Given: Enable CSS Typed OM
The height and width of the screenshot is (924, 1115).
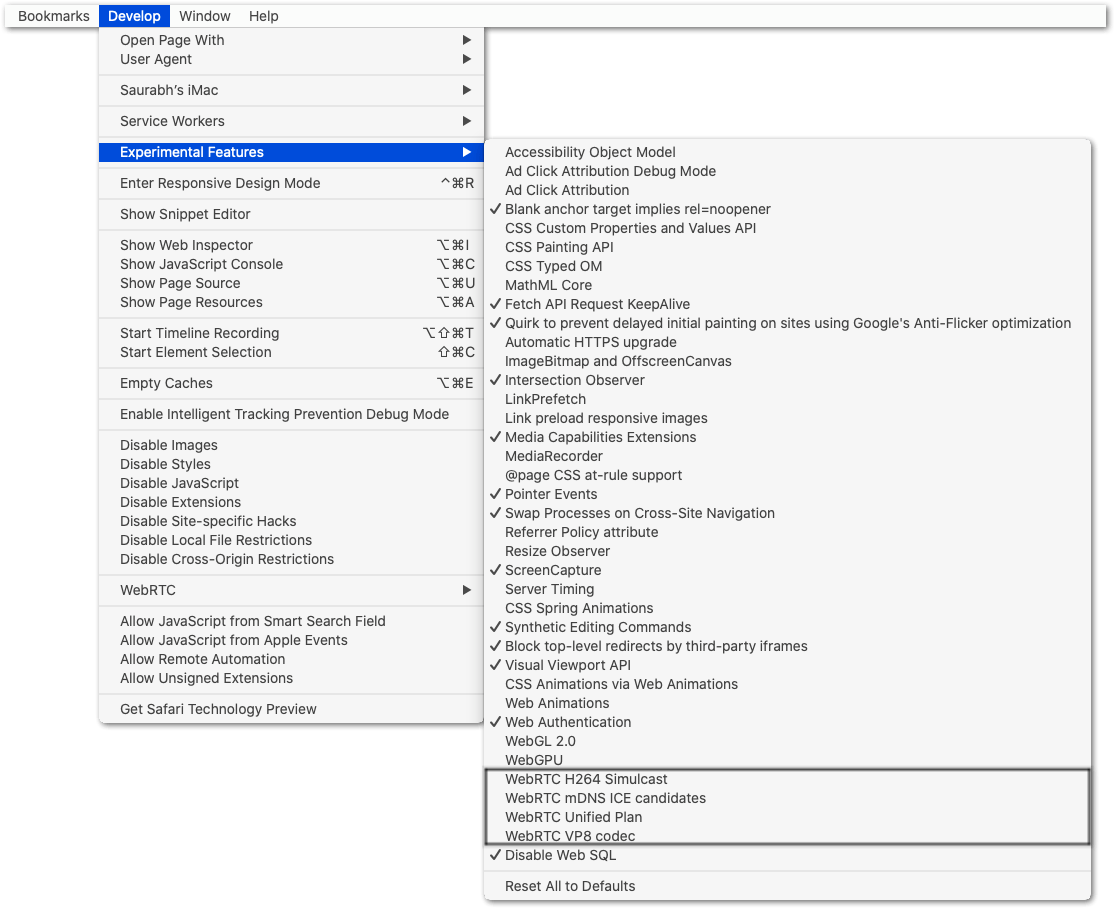Looking at the screenshot, I should tap(787, 267).
